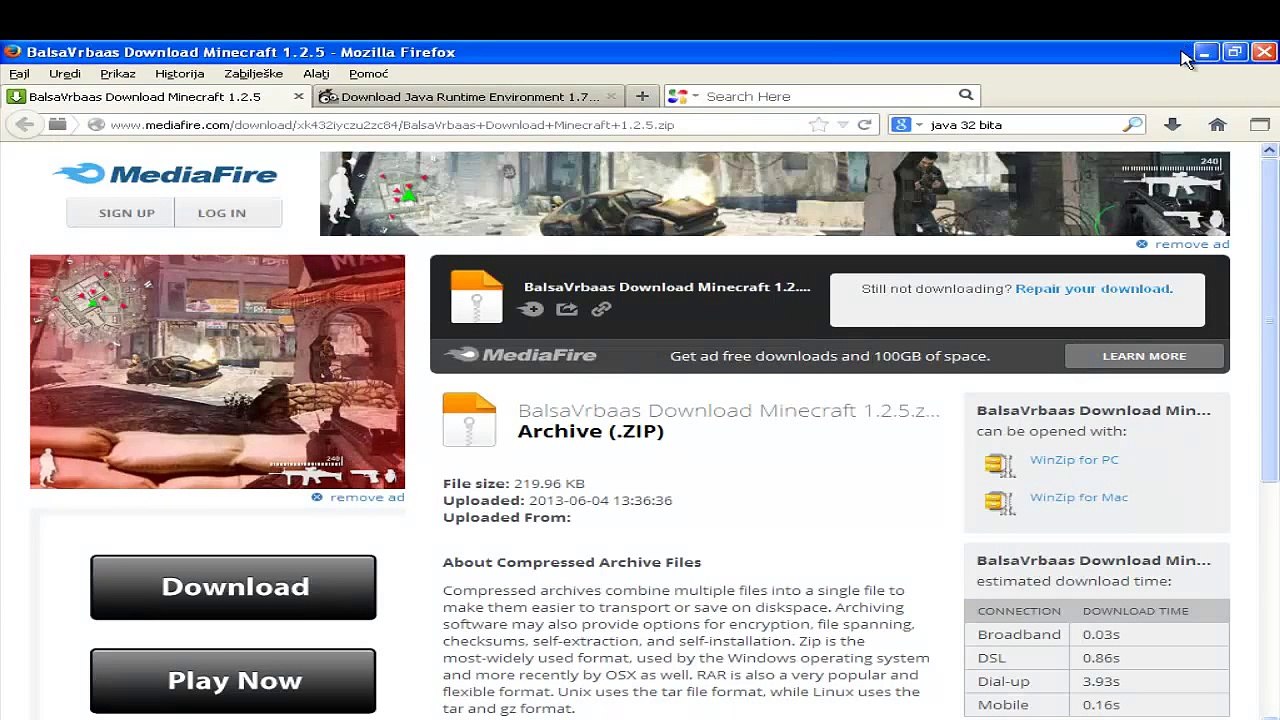Click the globe site identity icon
The width and height of the screenshot is (1280, 720).
coord(96,125)
